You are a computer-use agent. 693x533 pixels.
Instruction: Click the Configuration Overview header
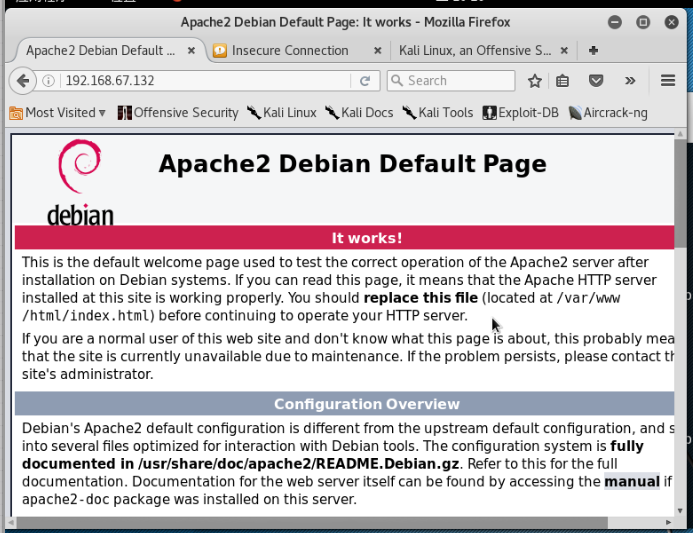(367, 404)
